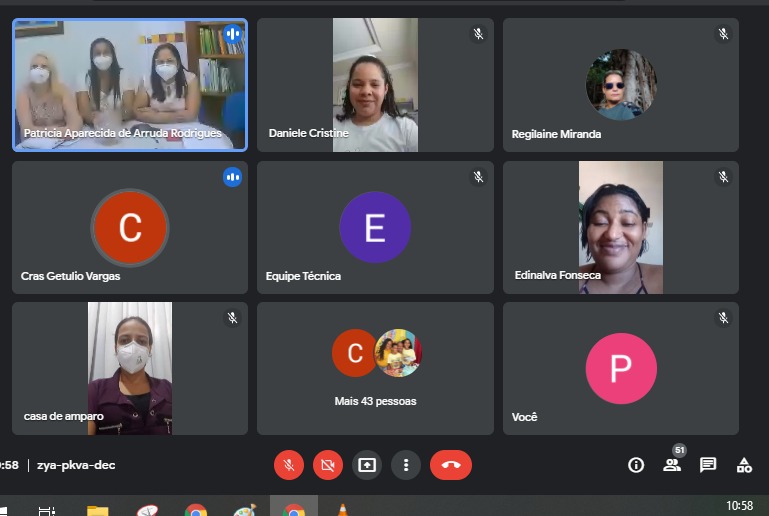Open File Explorer from the taskbar
769x516 pixels.
97,511
